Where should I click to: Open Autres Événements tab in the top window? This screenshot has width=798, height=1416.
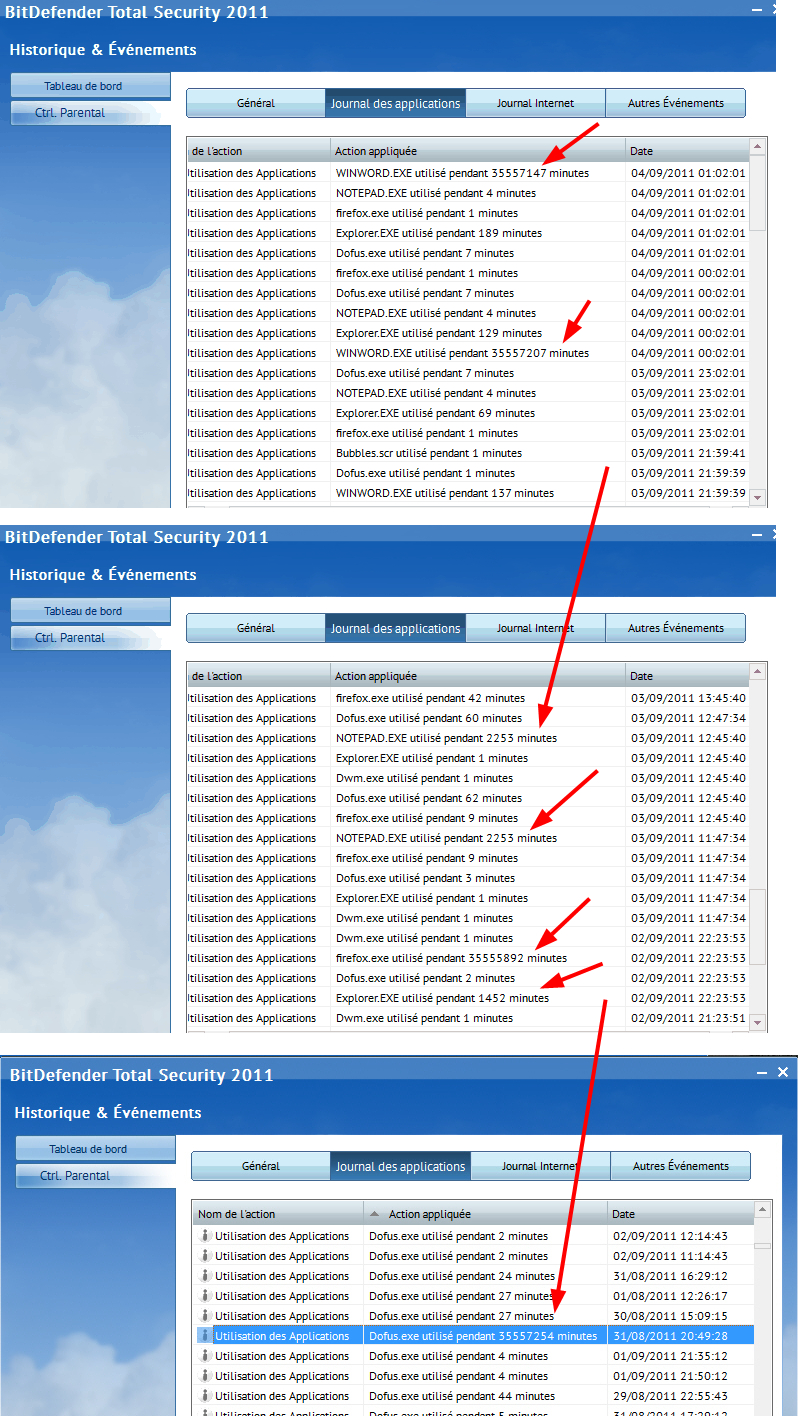coord(676,103)
